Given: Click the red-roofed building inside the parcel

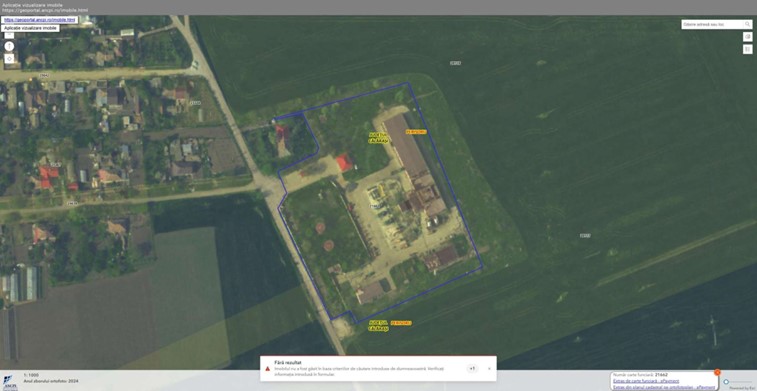Looking at the screenshot, I should pos(344,162).
